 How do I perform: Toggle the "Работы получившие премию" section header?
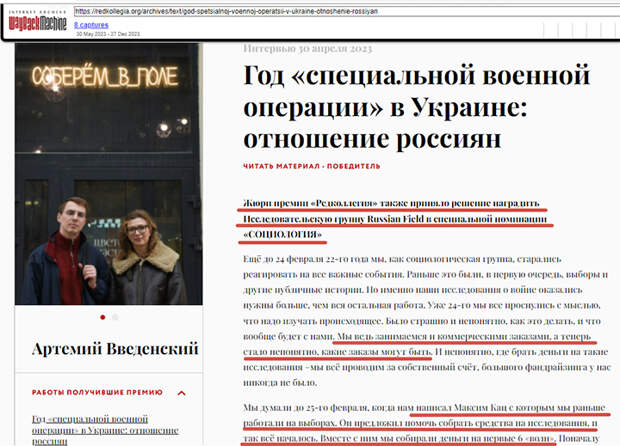[97, 392]
